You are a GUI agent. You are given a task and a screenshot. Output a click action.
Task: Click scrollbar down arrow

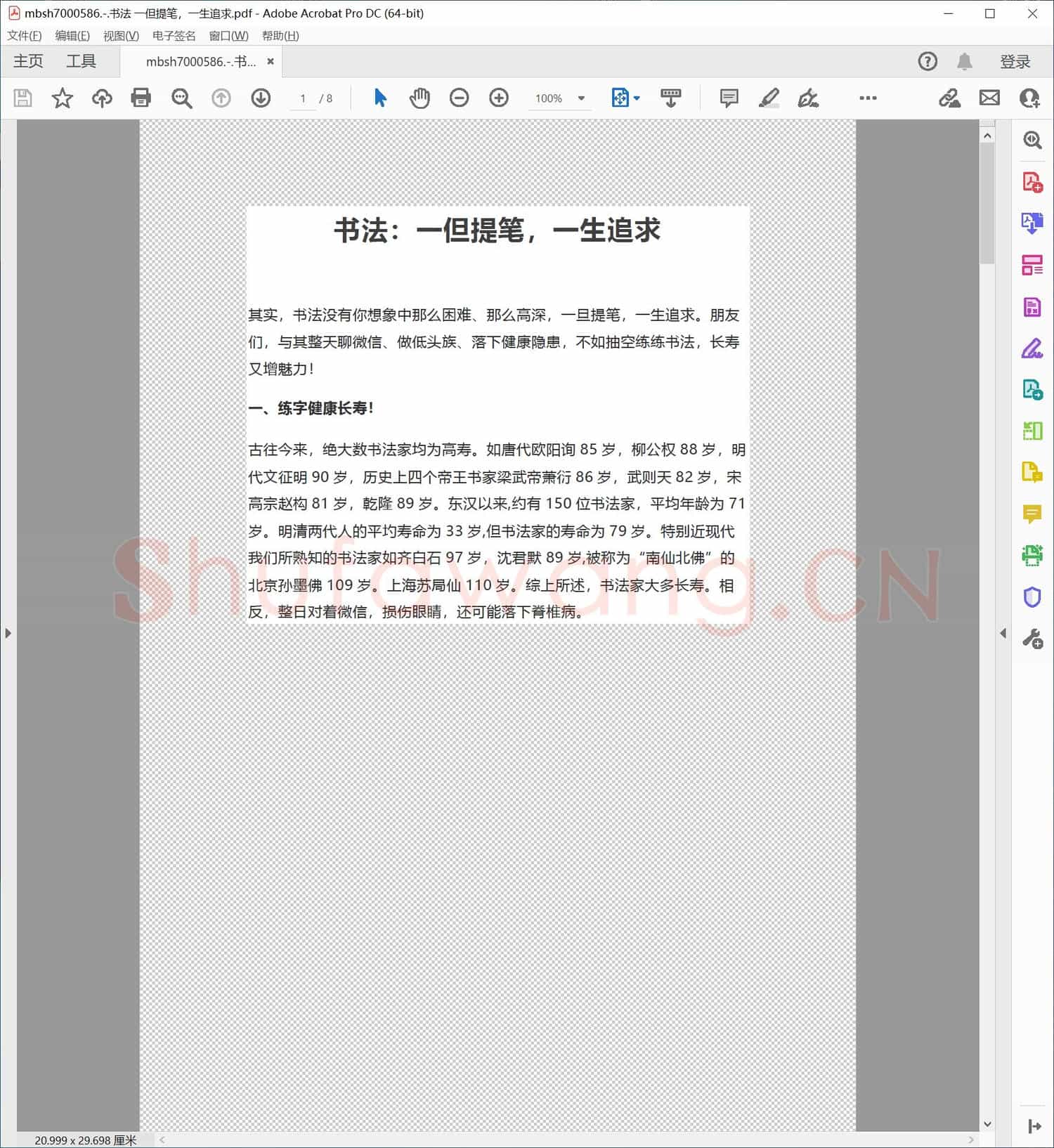tap(987, 1124)
